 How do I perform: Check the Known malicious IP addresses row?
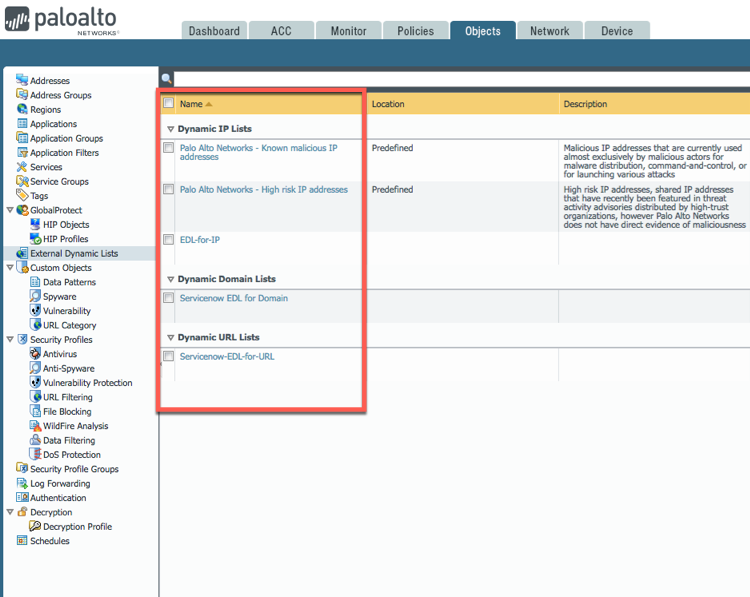tap(168, 148)
